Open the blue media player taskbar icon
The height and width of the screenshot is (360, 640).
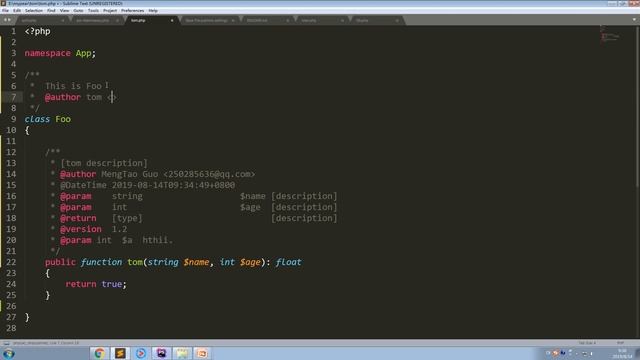[x=141, y=353]
